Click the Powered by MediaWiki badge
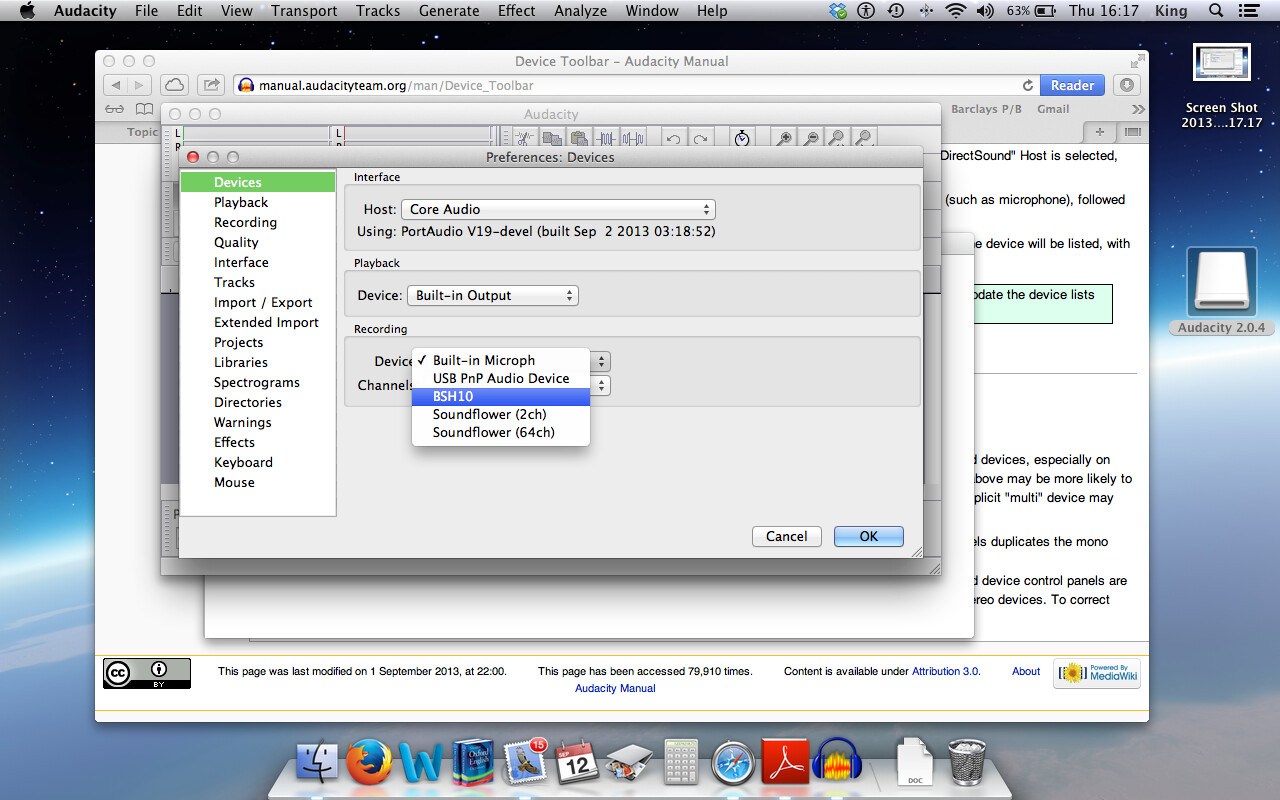This screenshot has width=1280, height=800. [x=1097, y=673]
